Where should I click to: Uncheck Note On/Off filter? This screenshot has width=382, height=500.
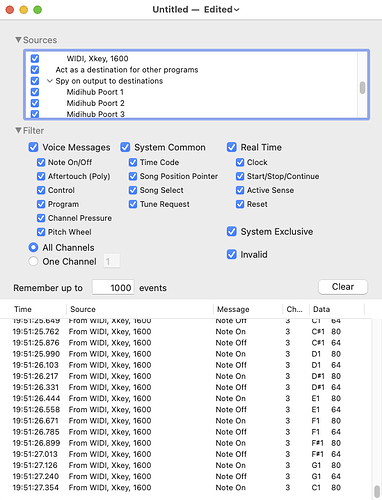(41, 162)
